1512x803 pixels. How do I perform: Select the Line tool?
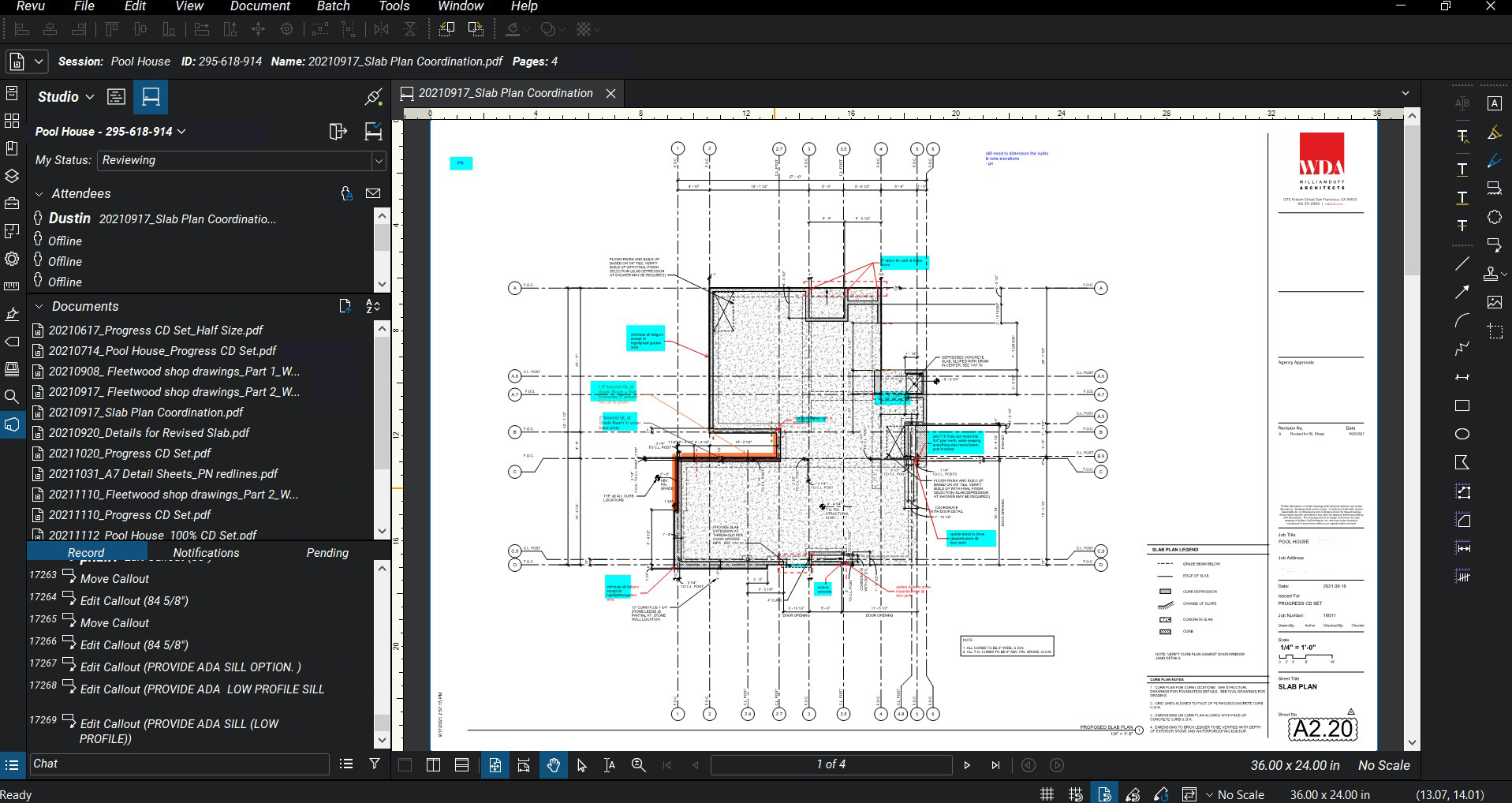[1462, 264]
